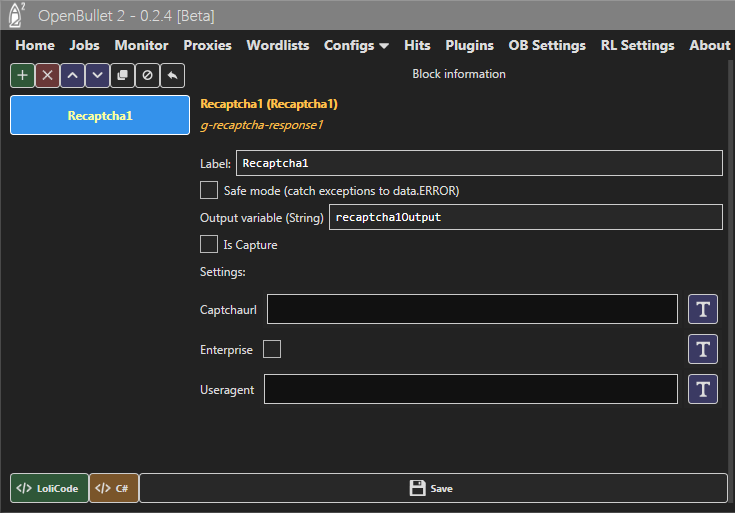Switch Enterprise setting mode with T button
This screenshot has width=735, height=513.
point(703,349)
